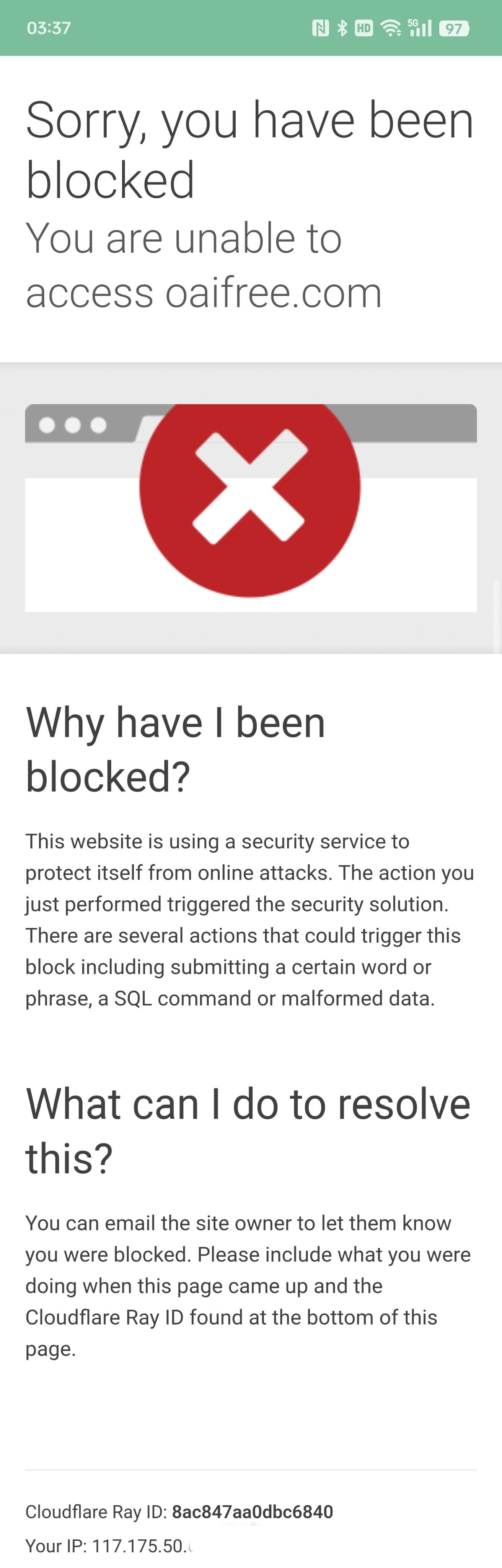The image size is (502, 1568).
Task: Click the Cloudflare Ray ID value 8ac847aa0dbc6840
Action: (x=253, y=1512)
